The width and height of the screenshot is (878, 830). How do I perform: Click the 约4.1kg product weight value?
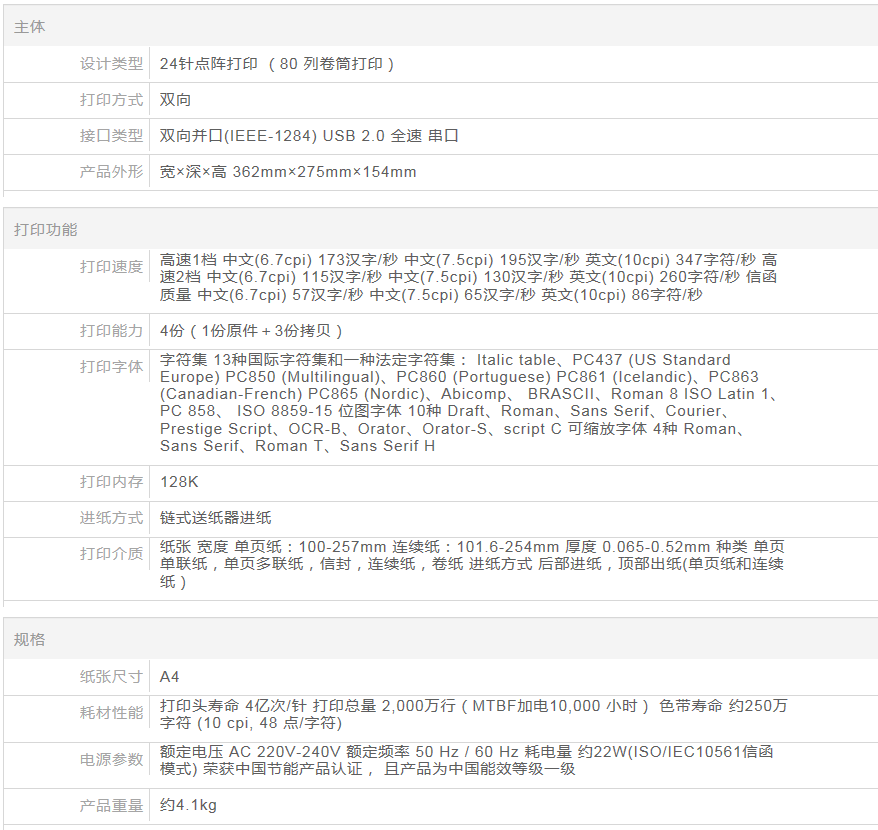188,805
